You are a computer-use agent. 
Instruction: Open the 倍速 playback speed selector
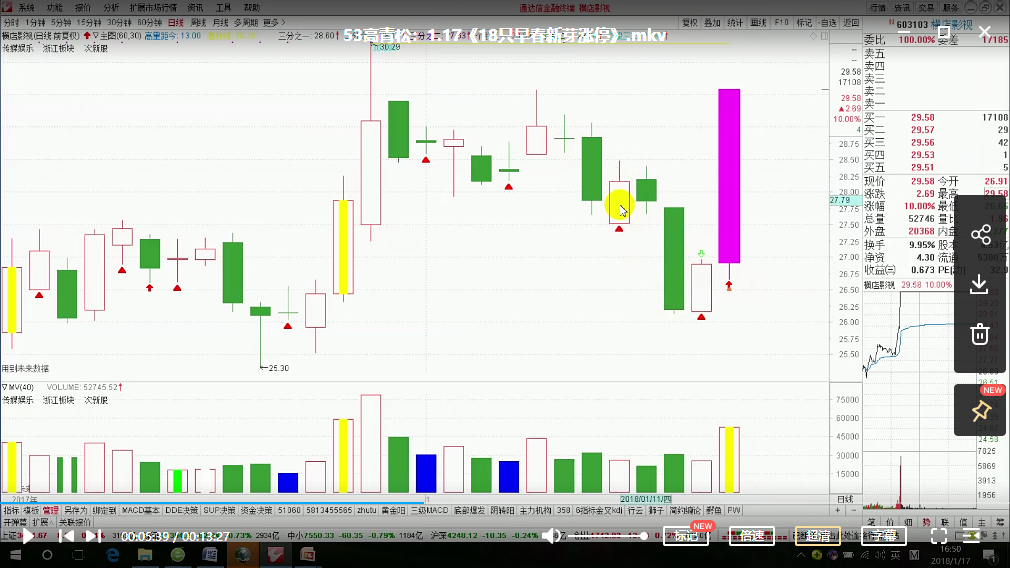pyautogui.click(x=751, y=536)
